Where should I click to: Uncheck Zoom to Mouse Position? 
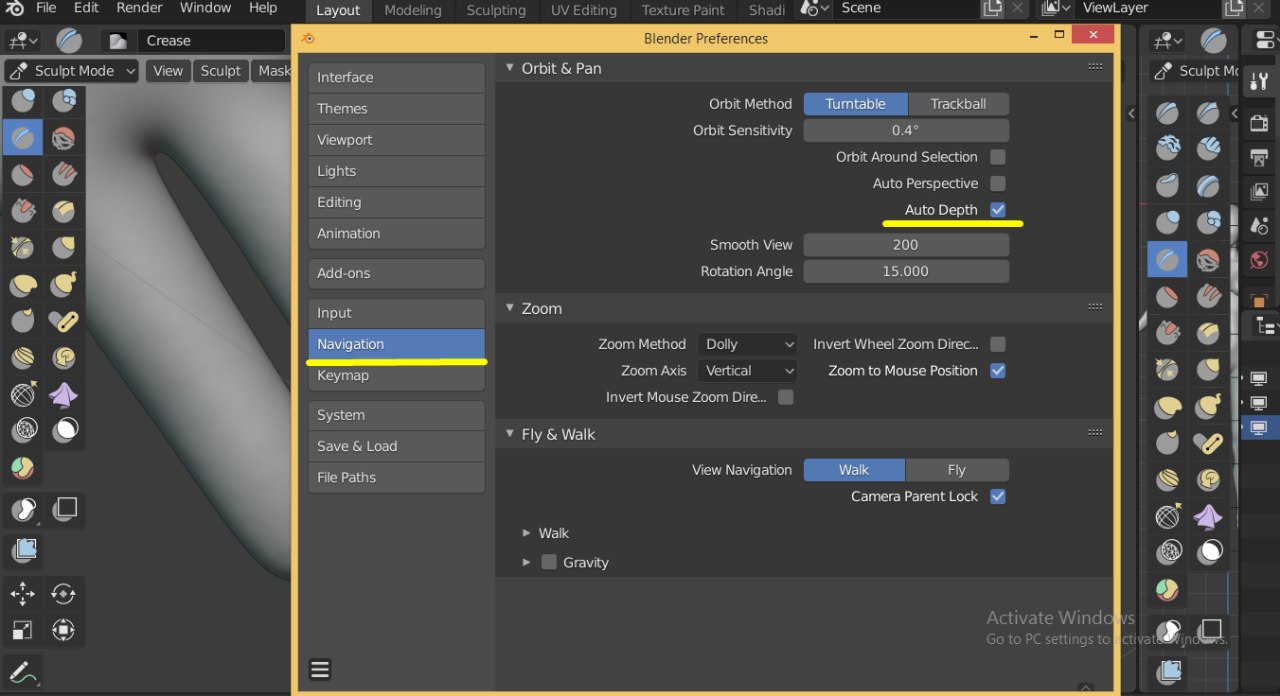(997, 371)
